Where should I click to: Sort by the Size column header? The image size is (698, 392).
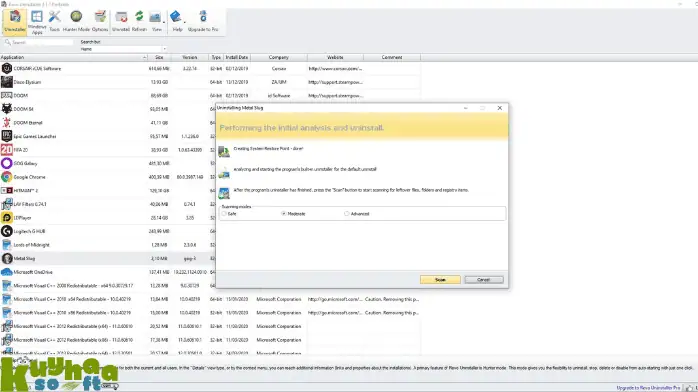point(159,57)
